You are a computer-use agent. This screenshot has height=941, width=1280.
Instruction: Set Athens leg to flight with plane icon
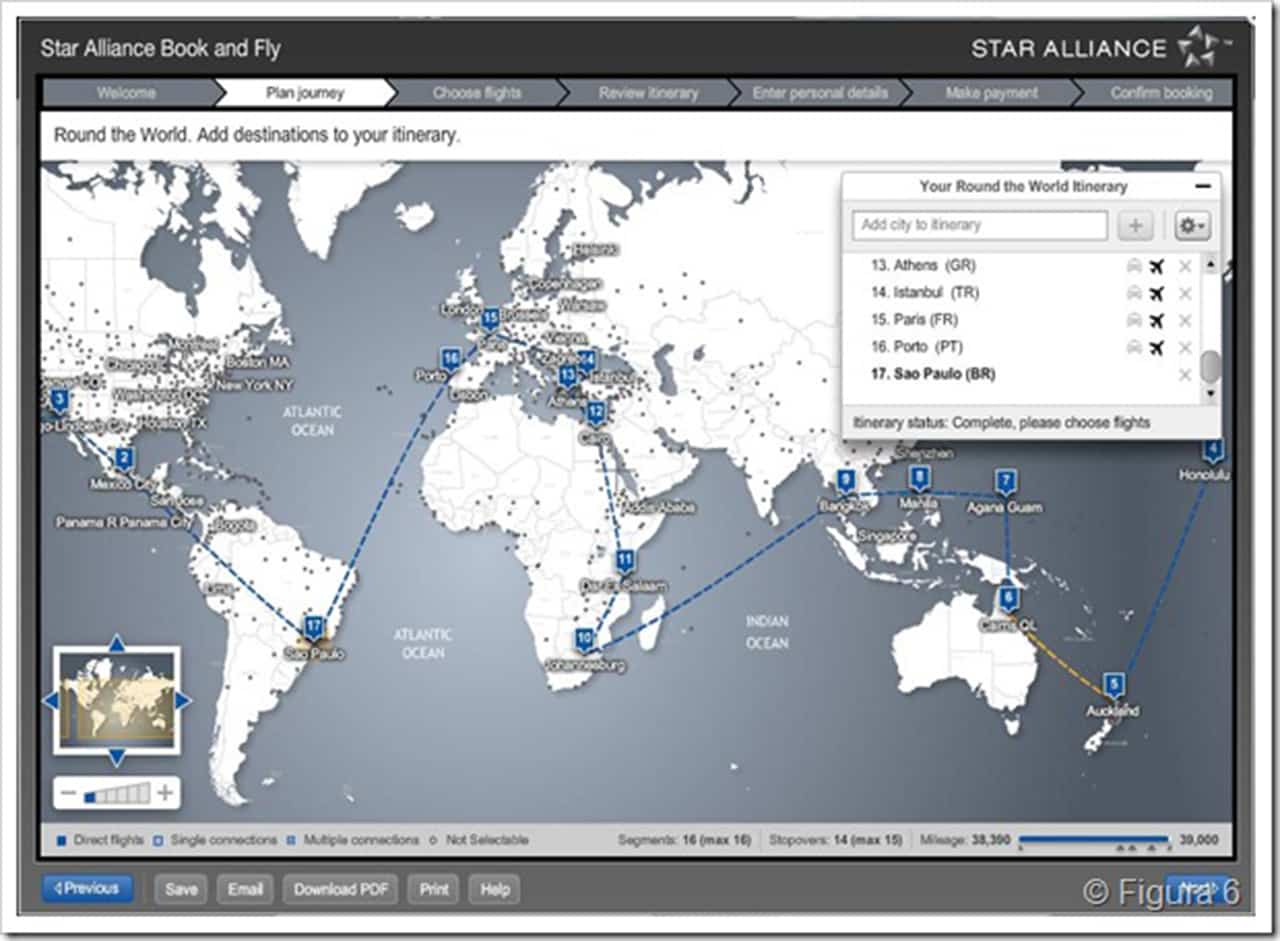coord(1157,266)
